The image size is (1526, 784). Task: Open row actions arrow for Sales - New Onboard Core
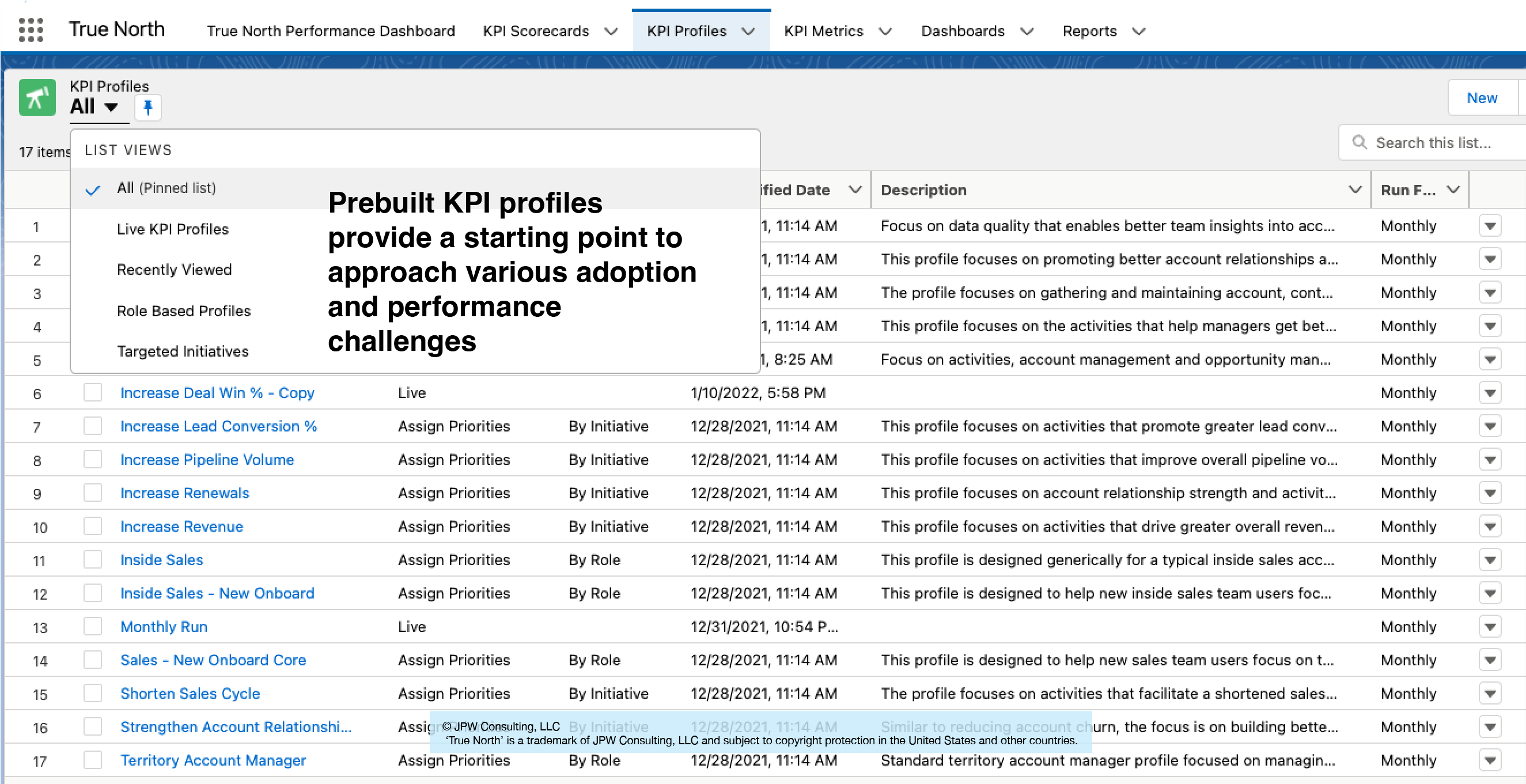(1490, 660)
